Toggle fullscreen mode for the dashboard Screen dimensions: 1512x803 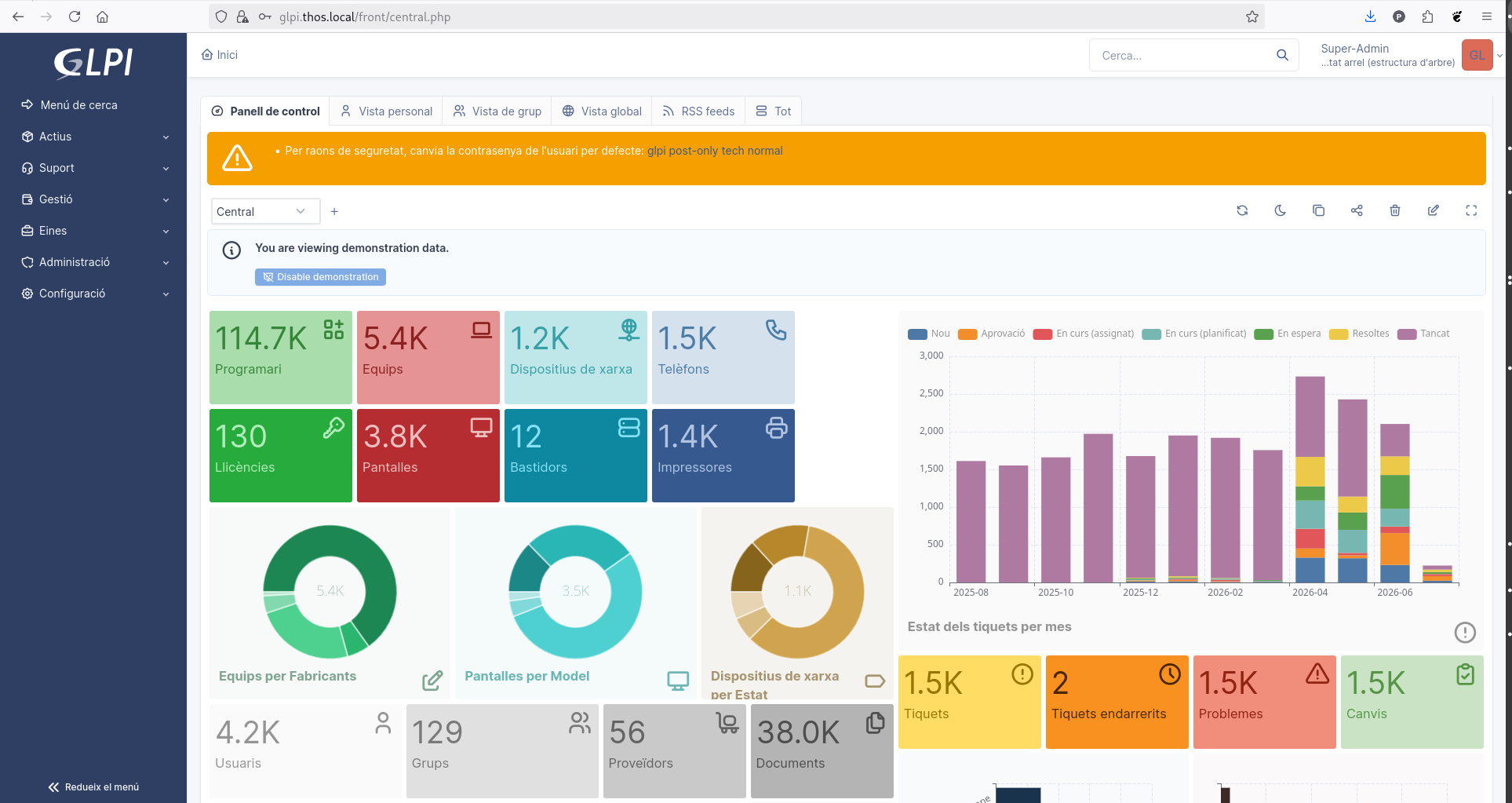pos(1471,210)
